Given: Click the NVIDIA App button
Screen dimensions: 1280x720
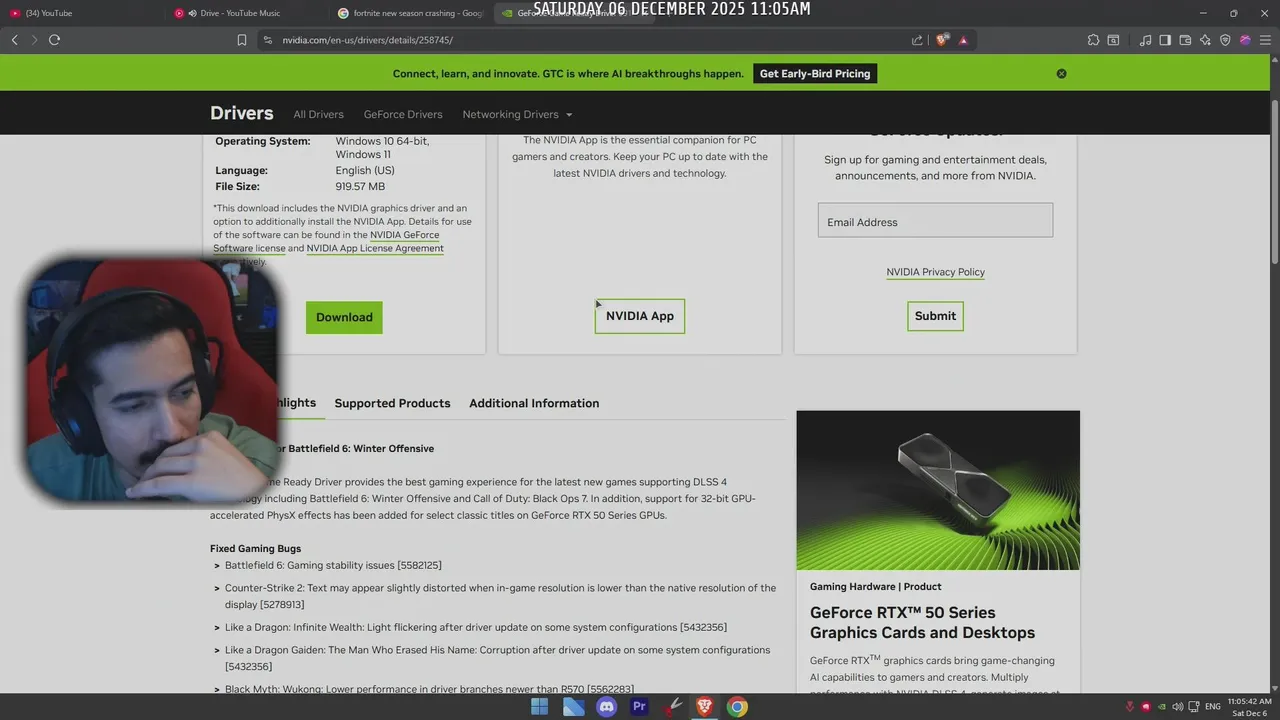Looking at the screenshot, I should point(640,316).
